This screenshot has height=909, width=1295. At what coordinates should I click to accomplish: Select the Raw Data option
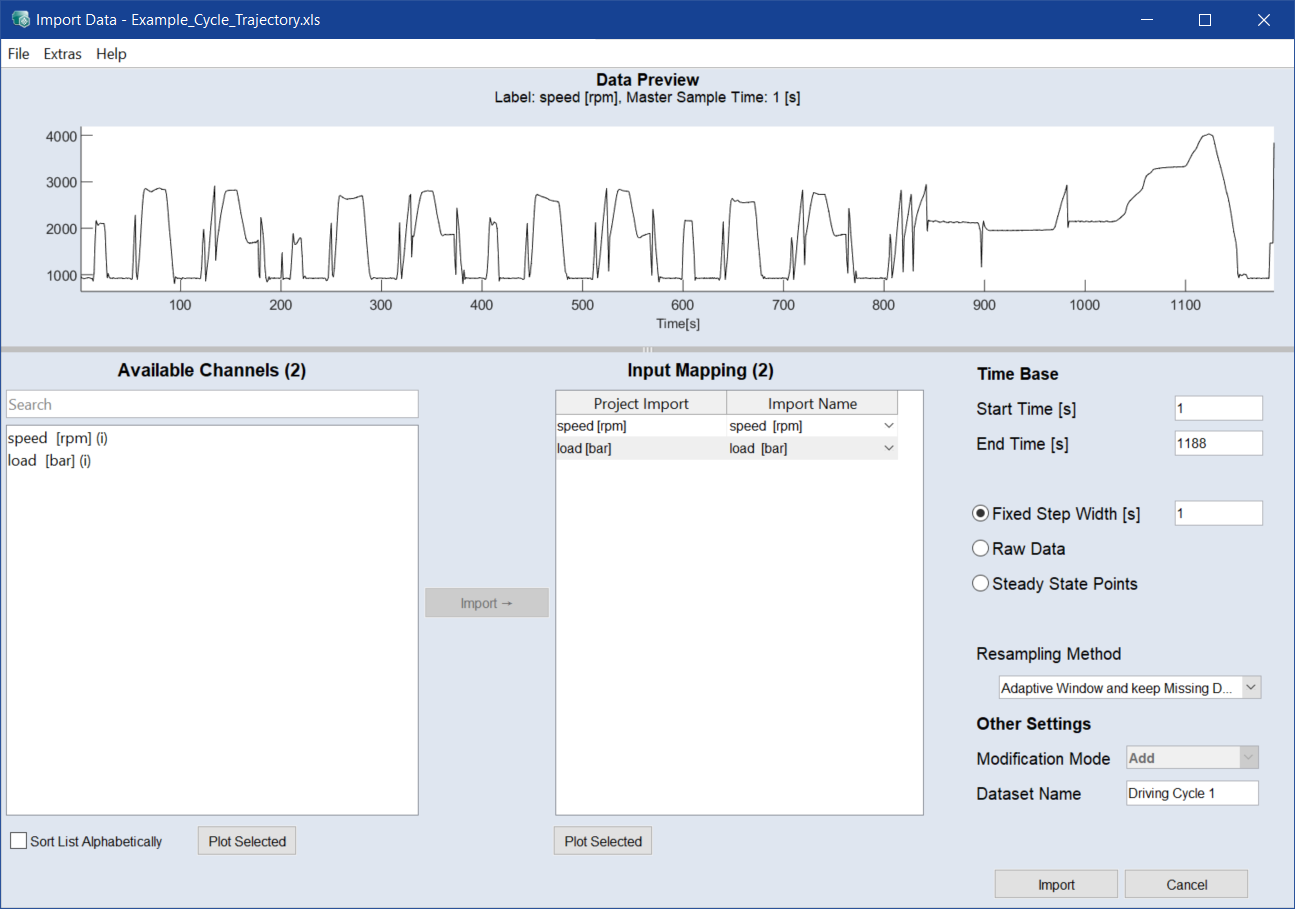(981, 549)
